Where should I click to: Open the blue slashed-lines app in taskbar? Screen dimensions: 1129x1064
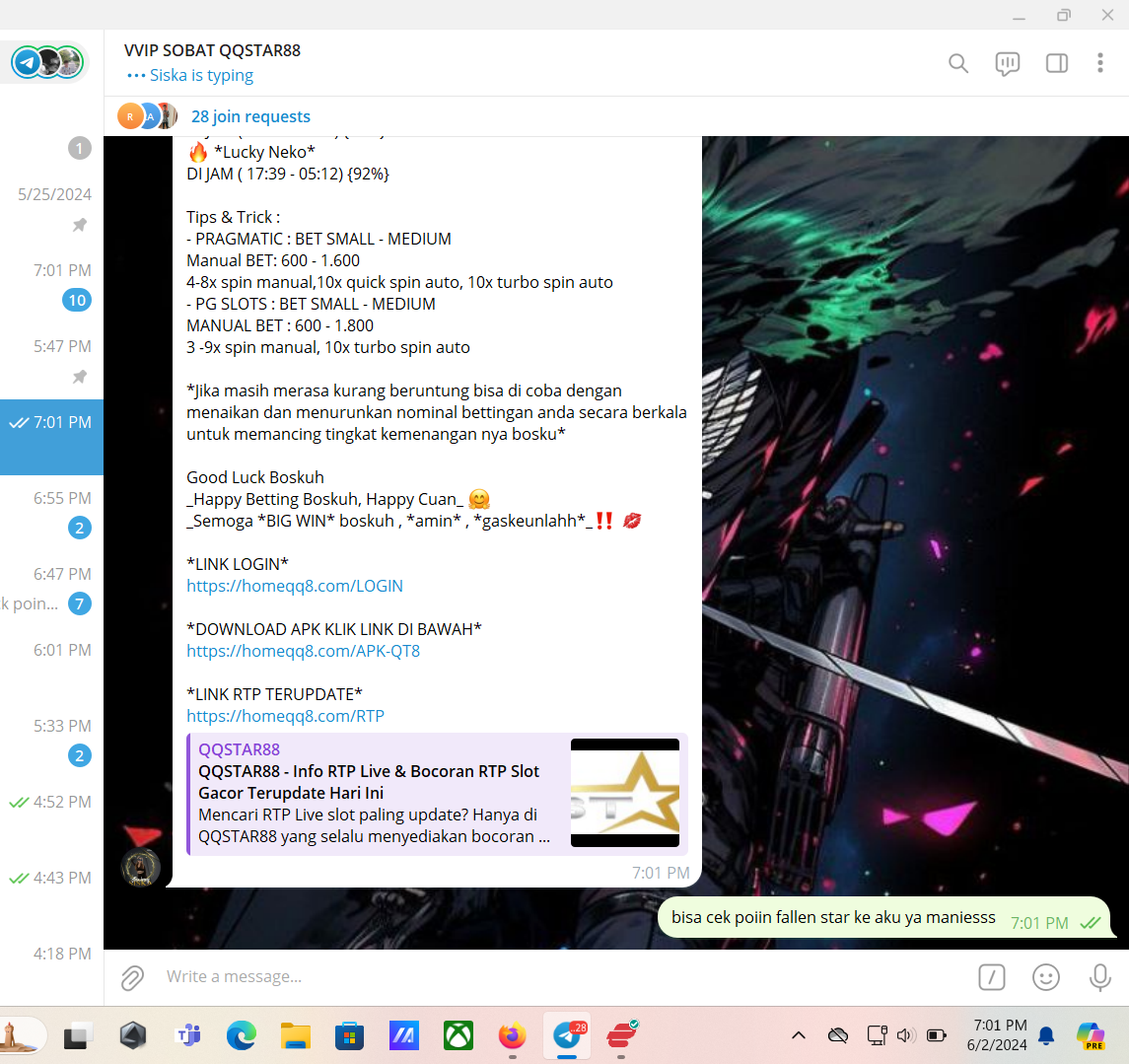[404, 1036]
